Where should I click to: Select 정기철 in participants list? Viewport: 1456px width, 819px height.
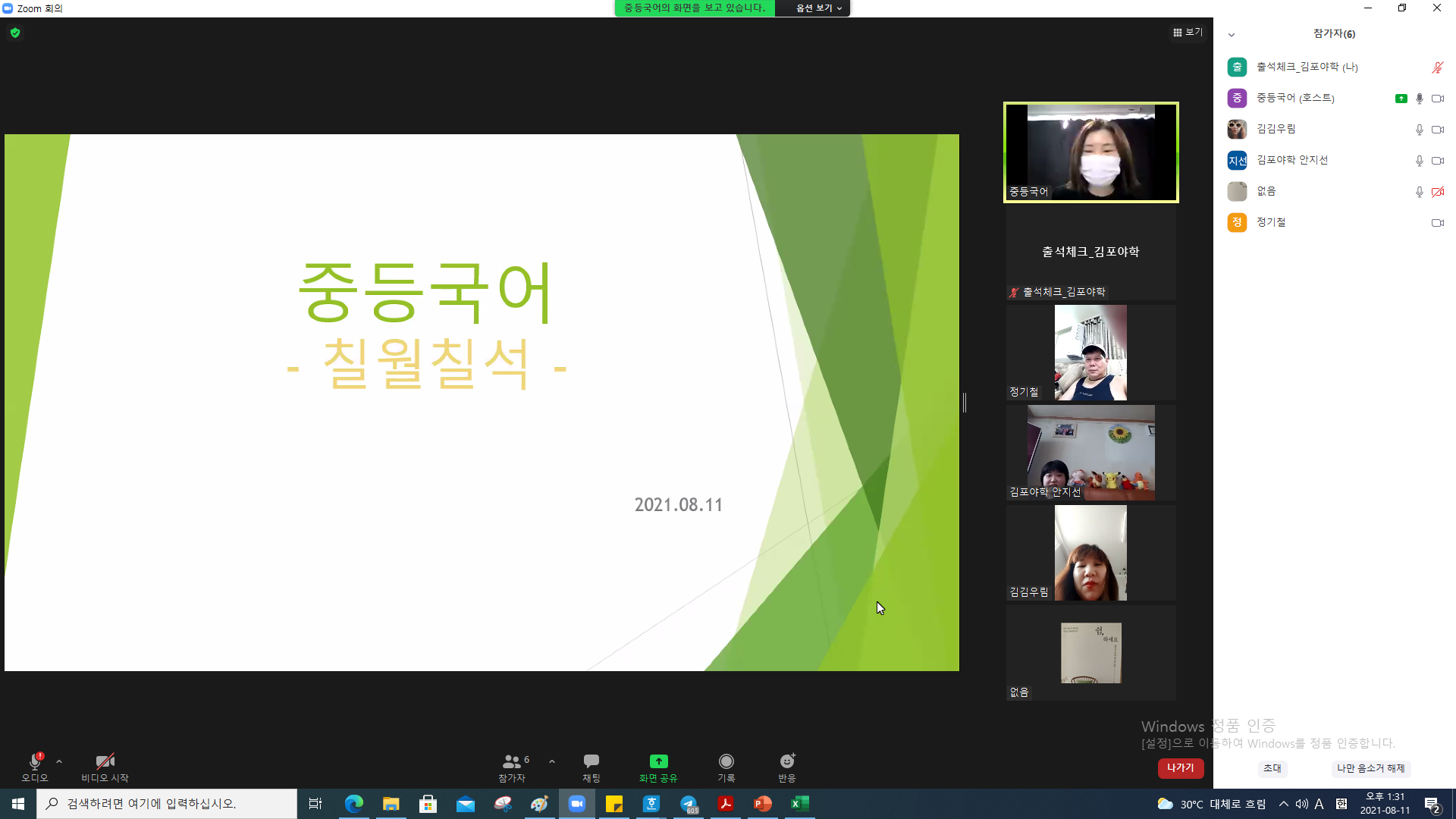pyautogui.click(x=1335, y=222)
